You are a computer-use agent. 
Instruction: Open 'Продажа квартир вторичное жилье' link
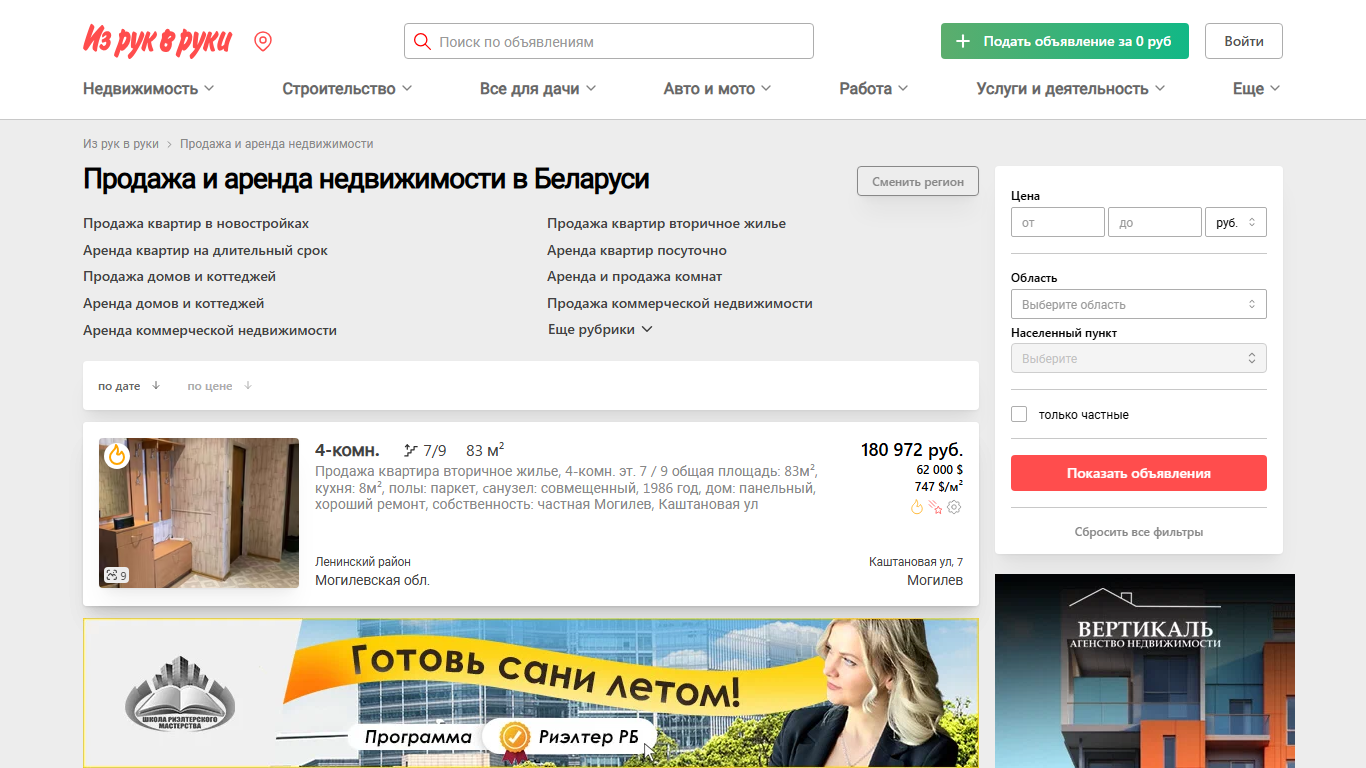coord(666,223)
